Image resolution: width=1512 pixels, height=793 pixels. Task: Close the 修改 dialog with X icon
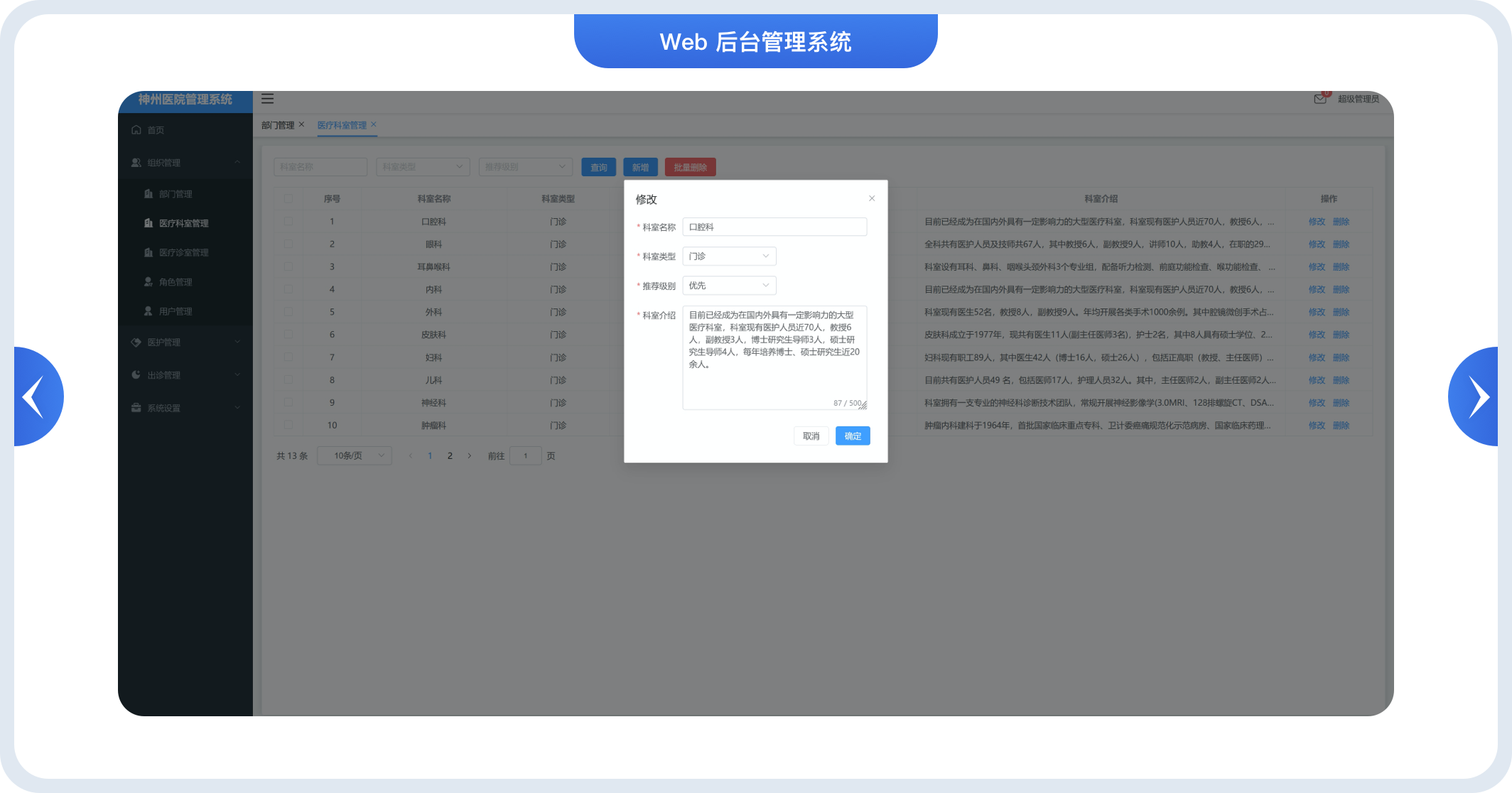872,198
